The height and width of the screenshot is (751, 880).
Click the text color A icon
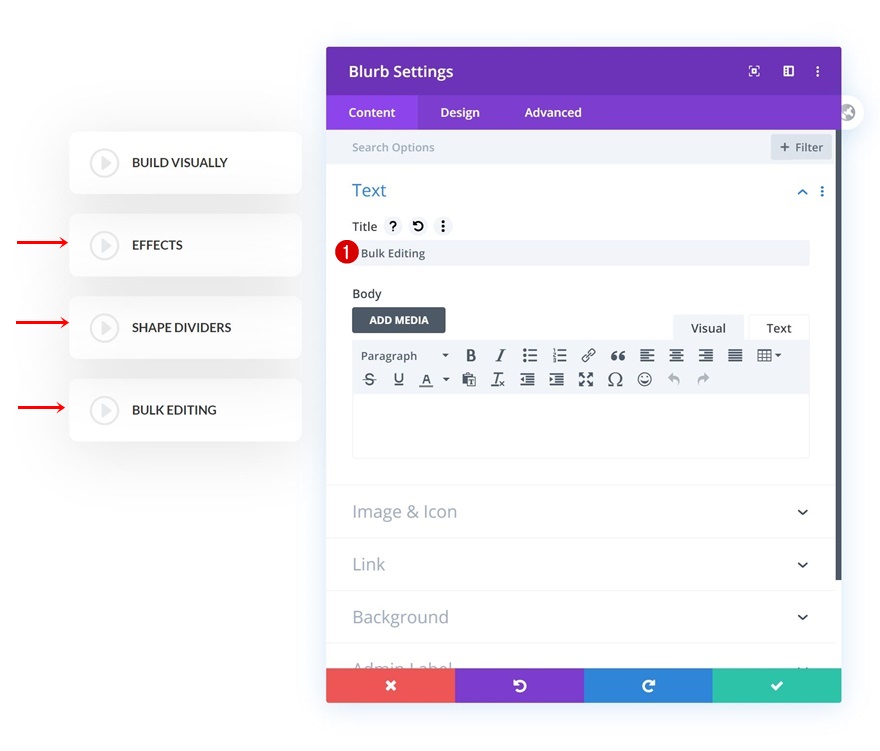427,380
